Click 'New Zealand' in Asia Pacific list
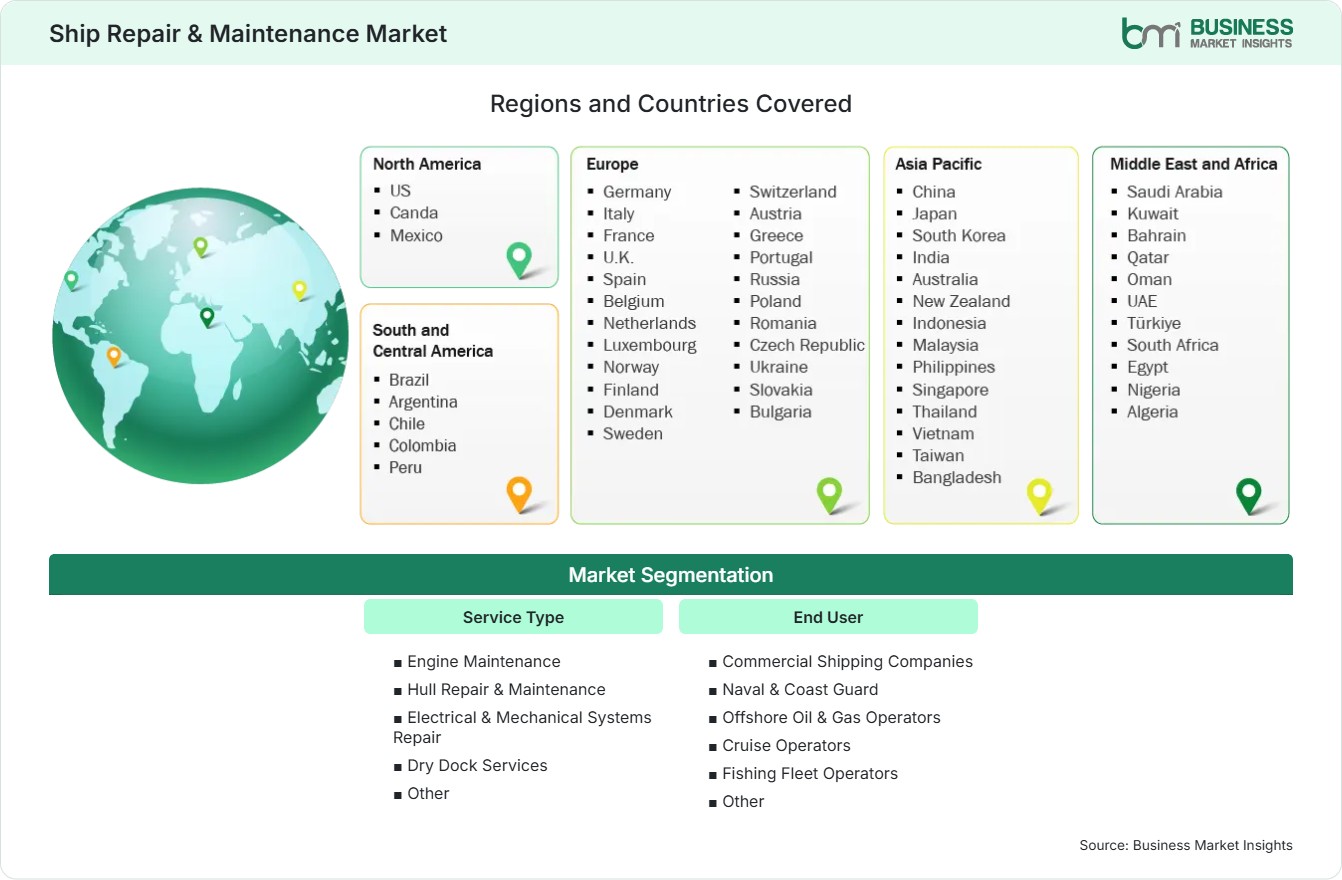1342x880 pixels. (961, 301)
